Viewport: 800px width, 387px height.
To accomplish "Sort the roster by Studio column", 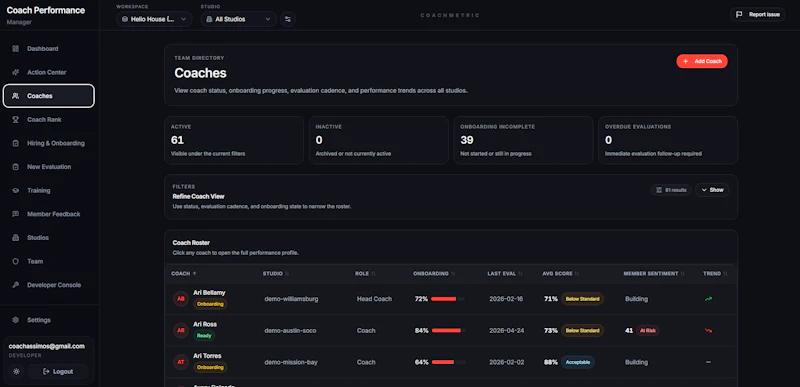I will pyautogui.click(x=276, y=274).
